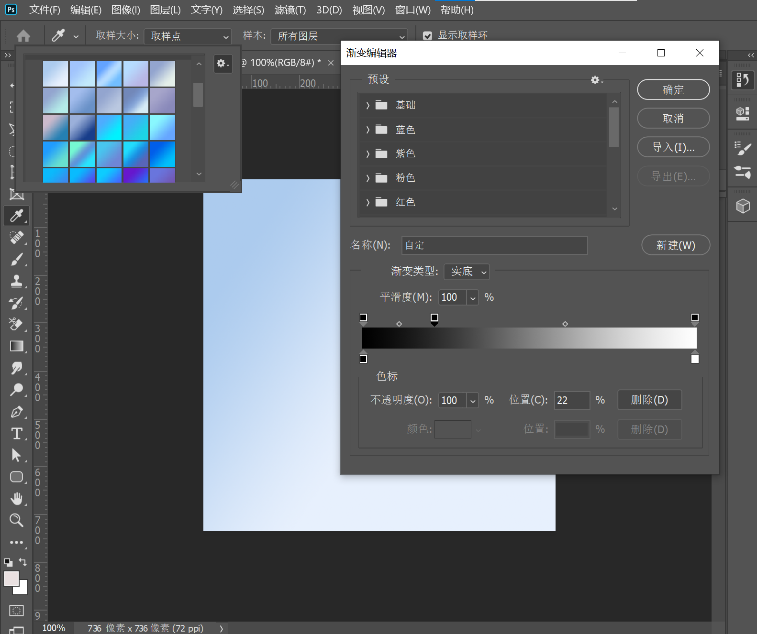757x634 pixels.
Task: Open the Adjustments sliders panel icon
Action: pos(743,172)
